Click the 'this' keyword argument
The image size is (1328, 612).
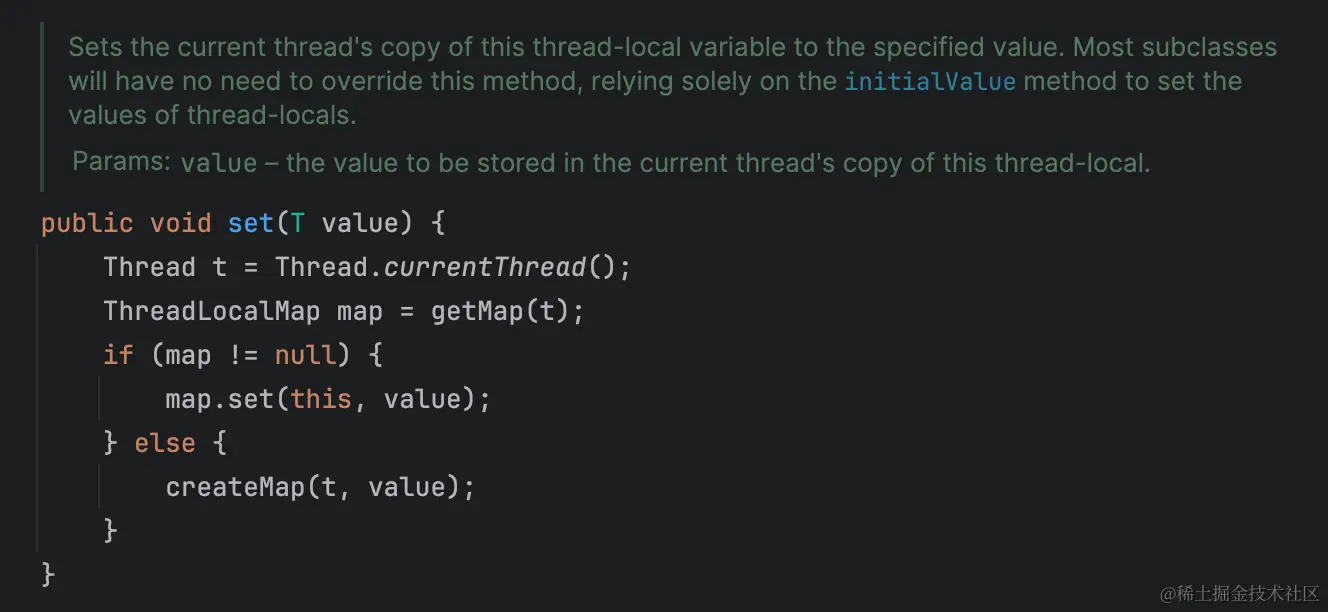pyautogui.click(x=321, y=399)
